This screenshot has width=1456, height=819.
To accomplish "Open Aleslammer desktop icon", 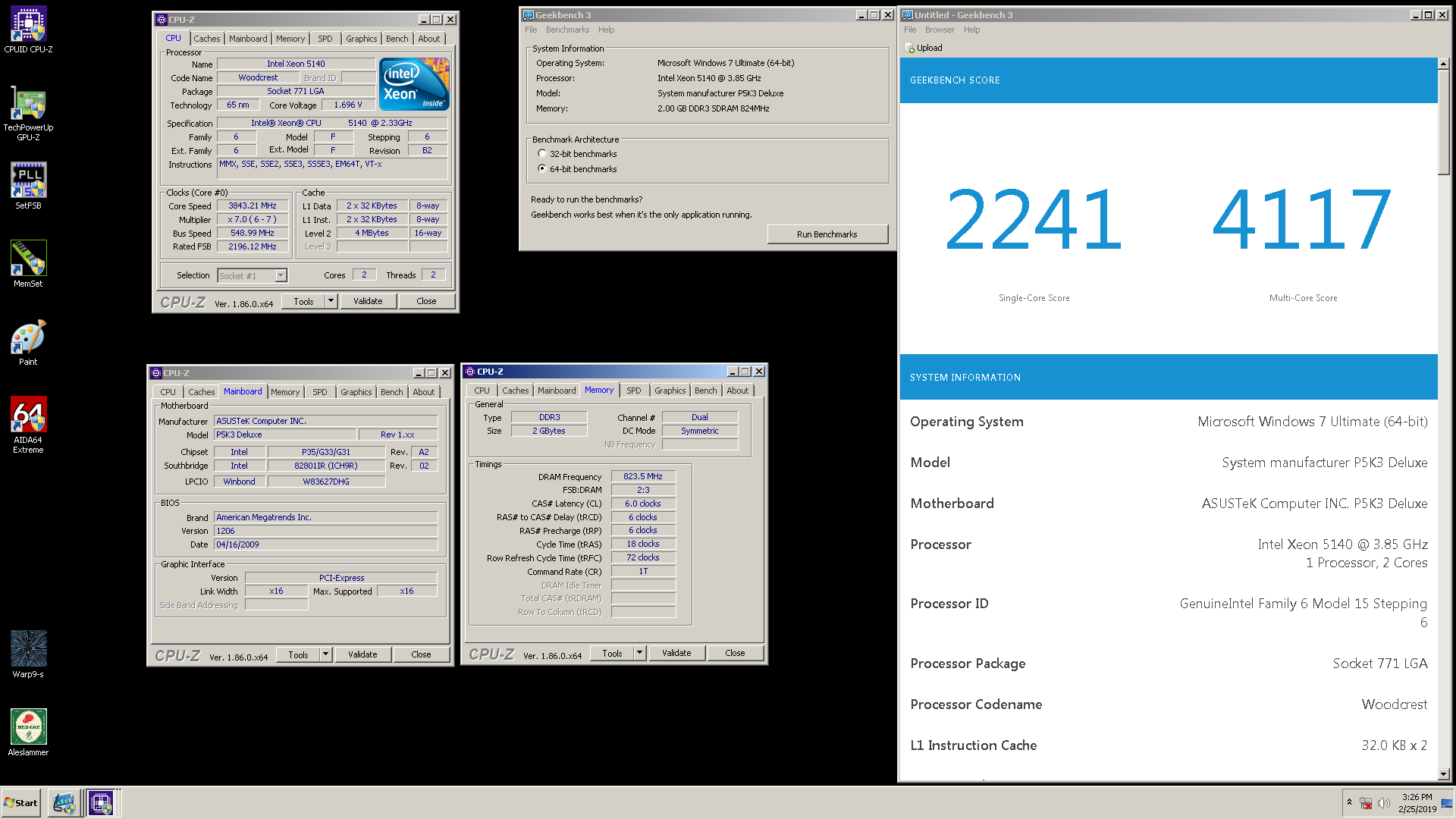I will pyautogui.click(x=28, y=733).
